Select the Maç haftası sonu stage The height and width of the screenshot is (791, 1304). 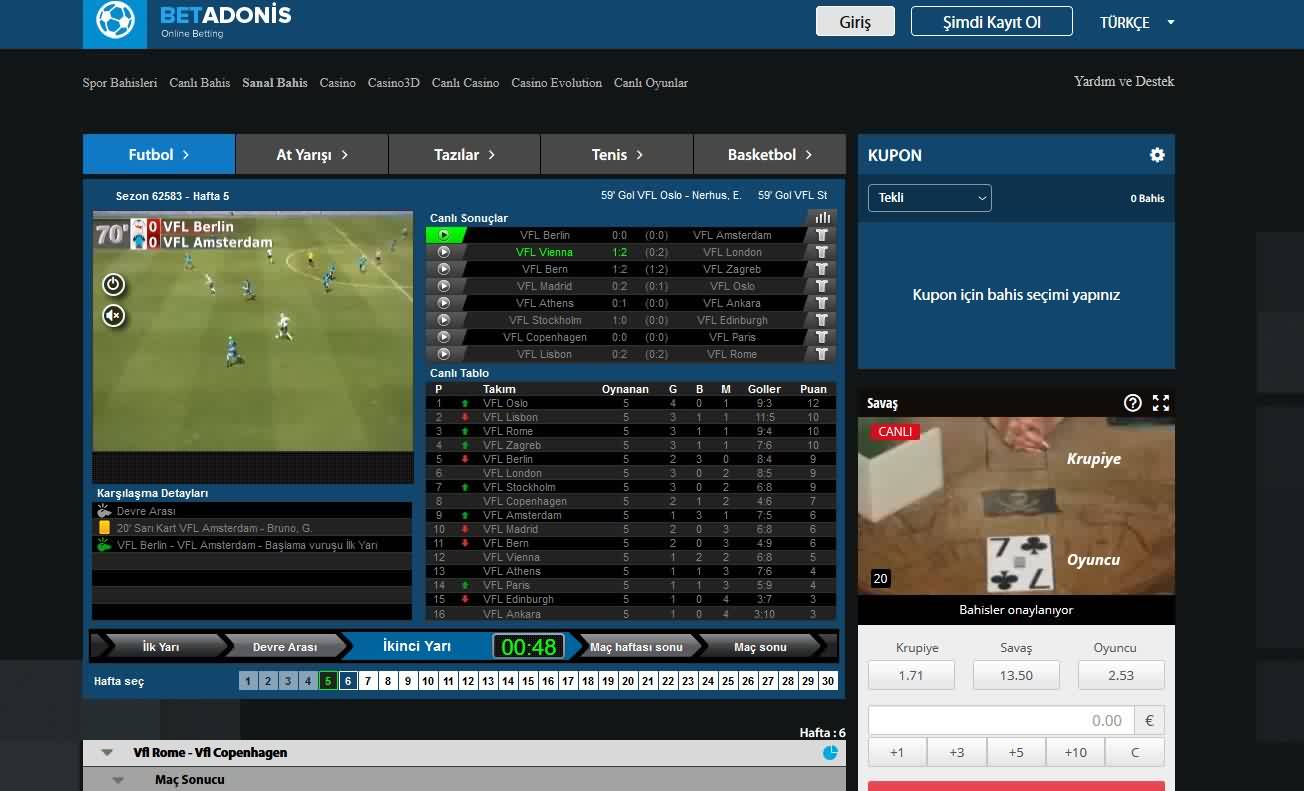636,647
